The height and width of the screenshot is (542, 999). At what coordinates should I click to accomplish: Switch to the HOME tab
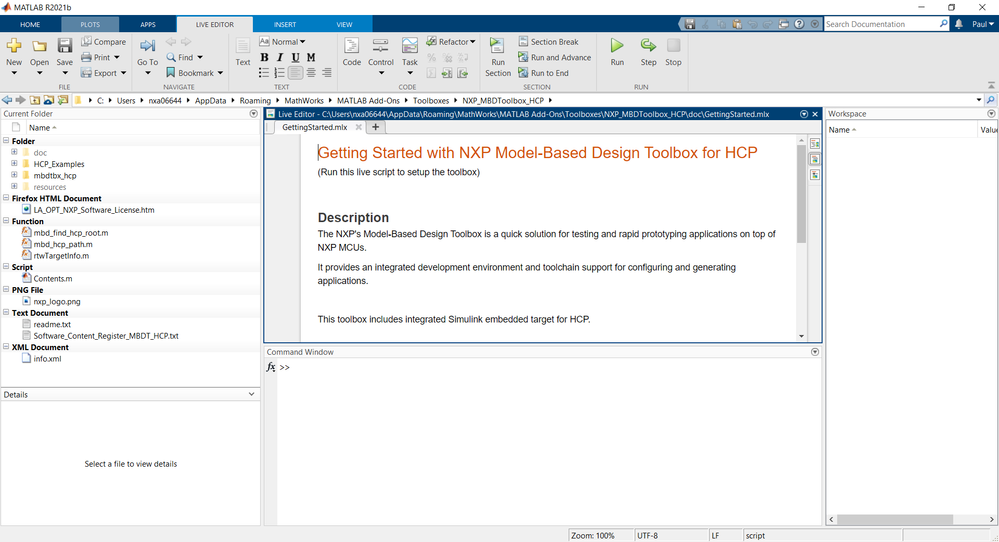tap(30, 24)
